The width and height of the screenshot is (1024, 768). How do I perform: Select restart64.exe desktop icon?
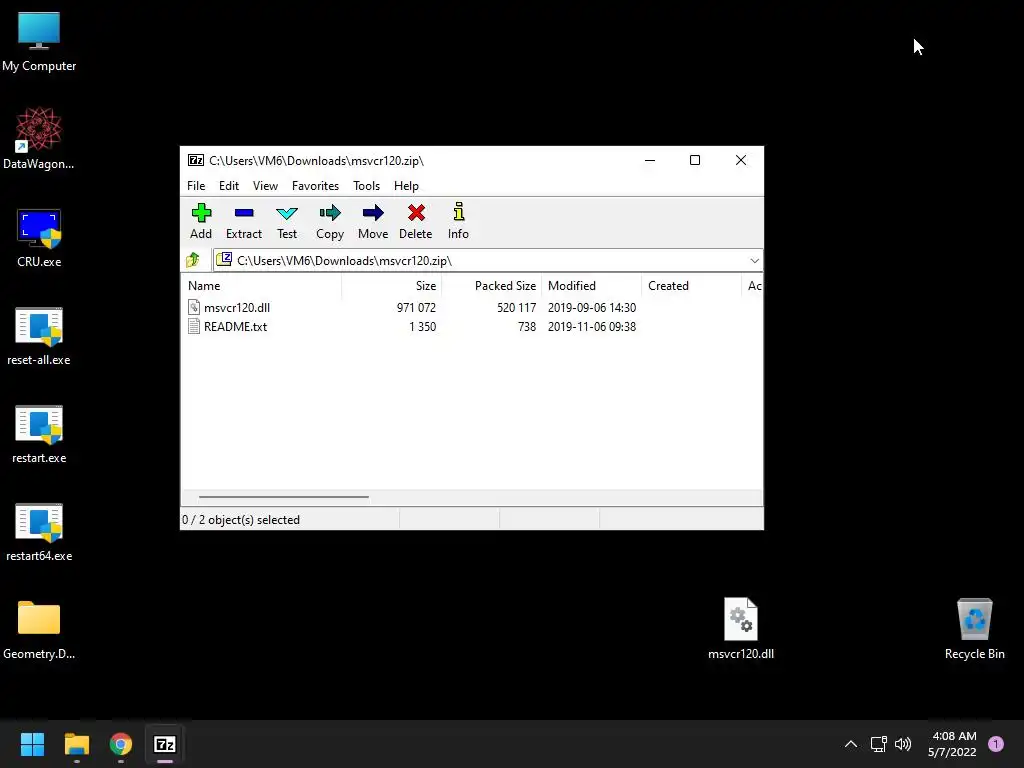(39, 532)
